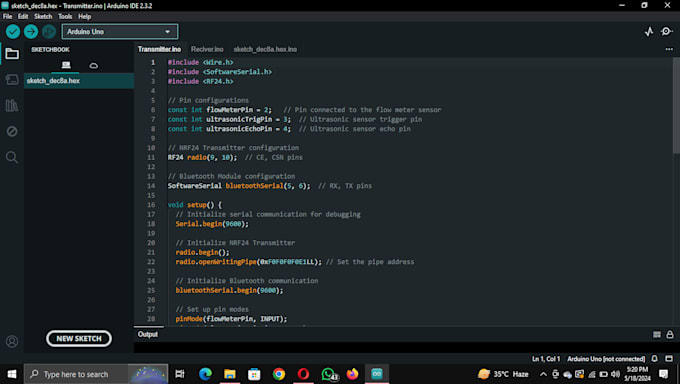680x384 pixels.
Task: Click the editor vertical scrollbar thumb
Action: point(676,105)
